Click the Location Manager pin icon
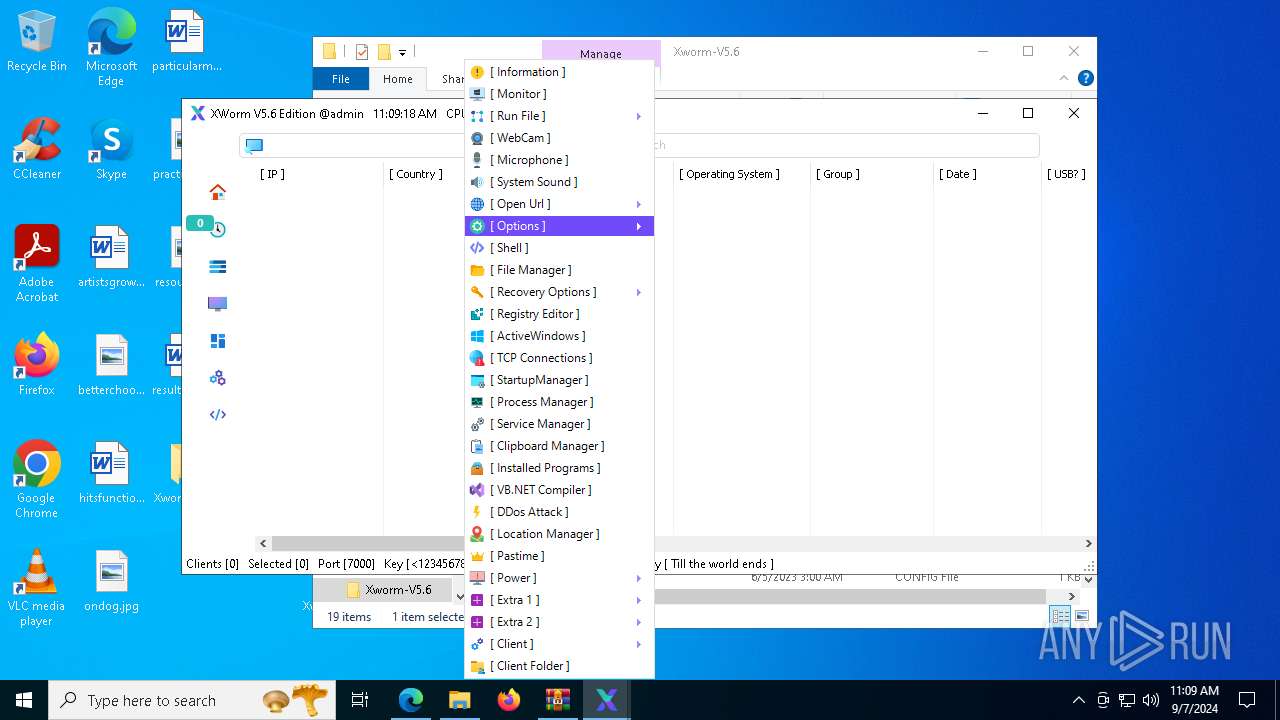1280x720 pixels. click(x=477, y=534)
